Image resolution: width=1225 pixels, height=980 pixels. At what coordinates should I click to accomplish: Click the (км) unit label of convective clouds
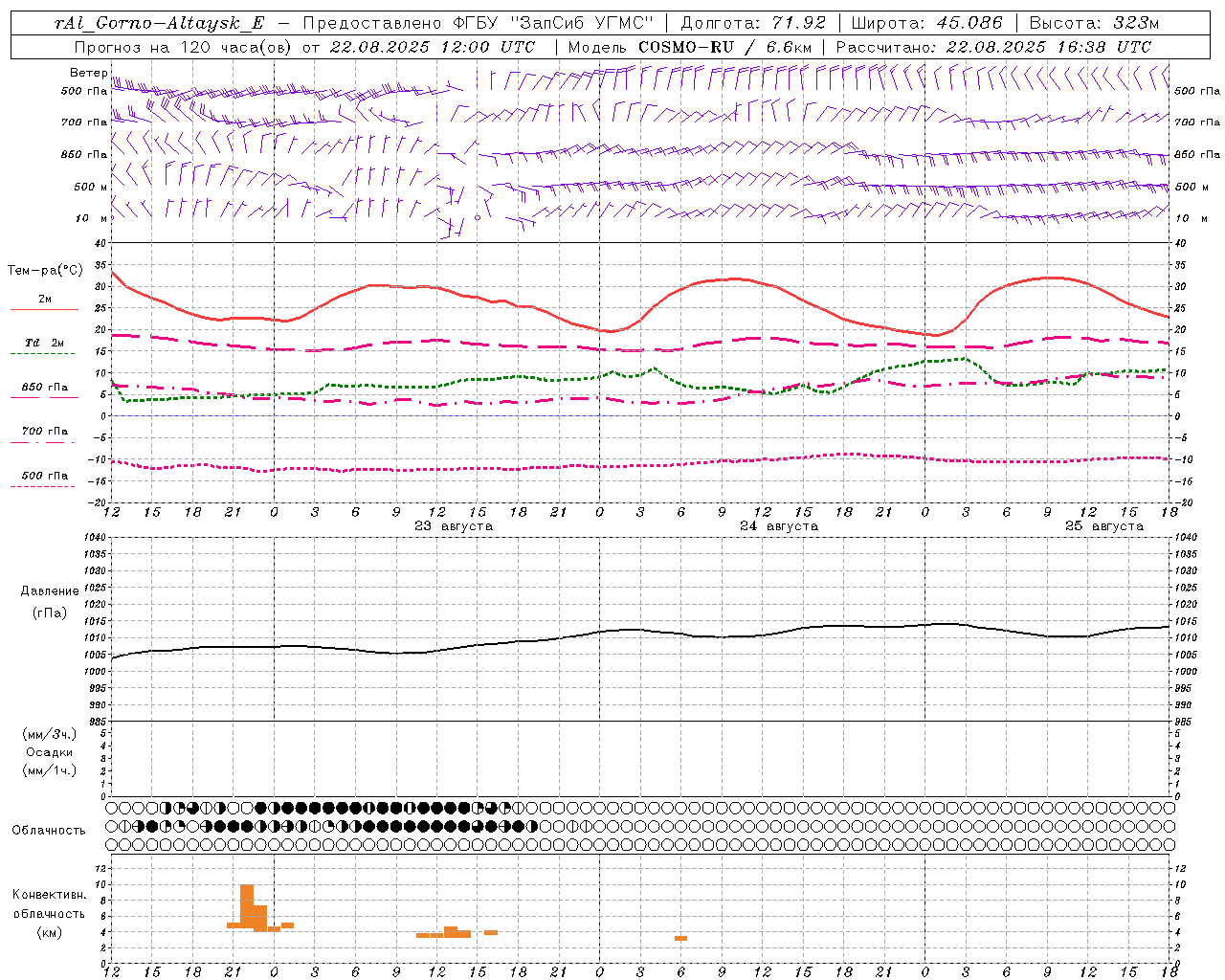pyautogui.click(x=49, y=932)
